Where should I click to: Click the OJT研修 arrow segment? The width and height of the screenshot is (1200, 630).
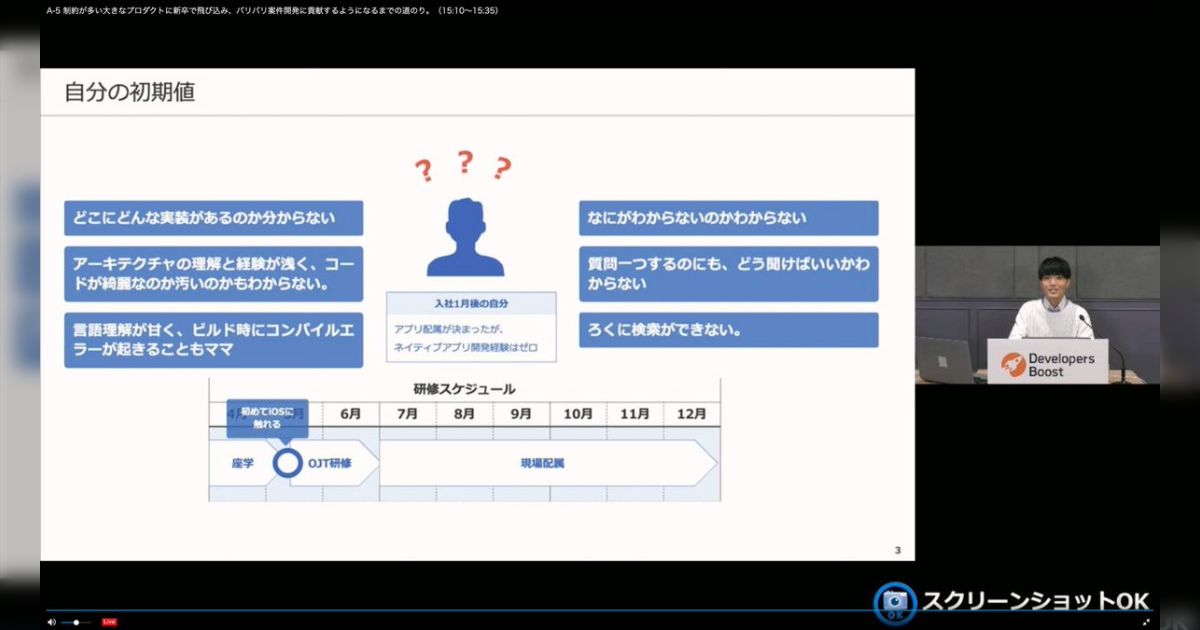coord(330,463)
